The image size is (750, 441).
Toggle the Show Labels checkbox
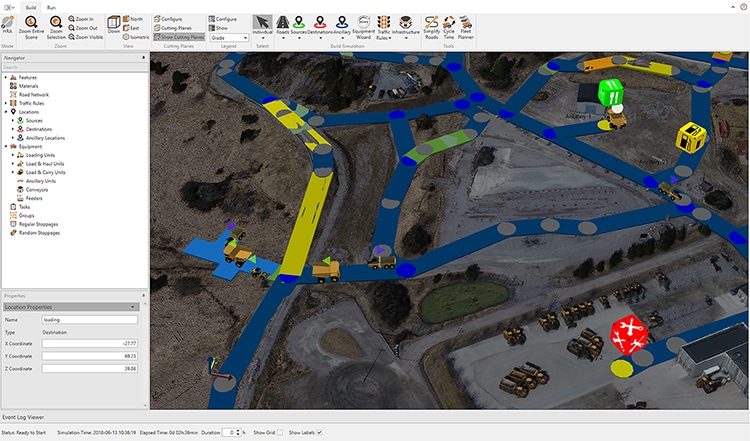tap(320, 432)
